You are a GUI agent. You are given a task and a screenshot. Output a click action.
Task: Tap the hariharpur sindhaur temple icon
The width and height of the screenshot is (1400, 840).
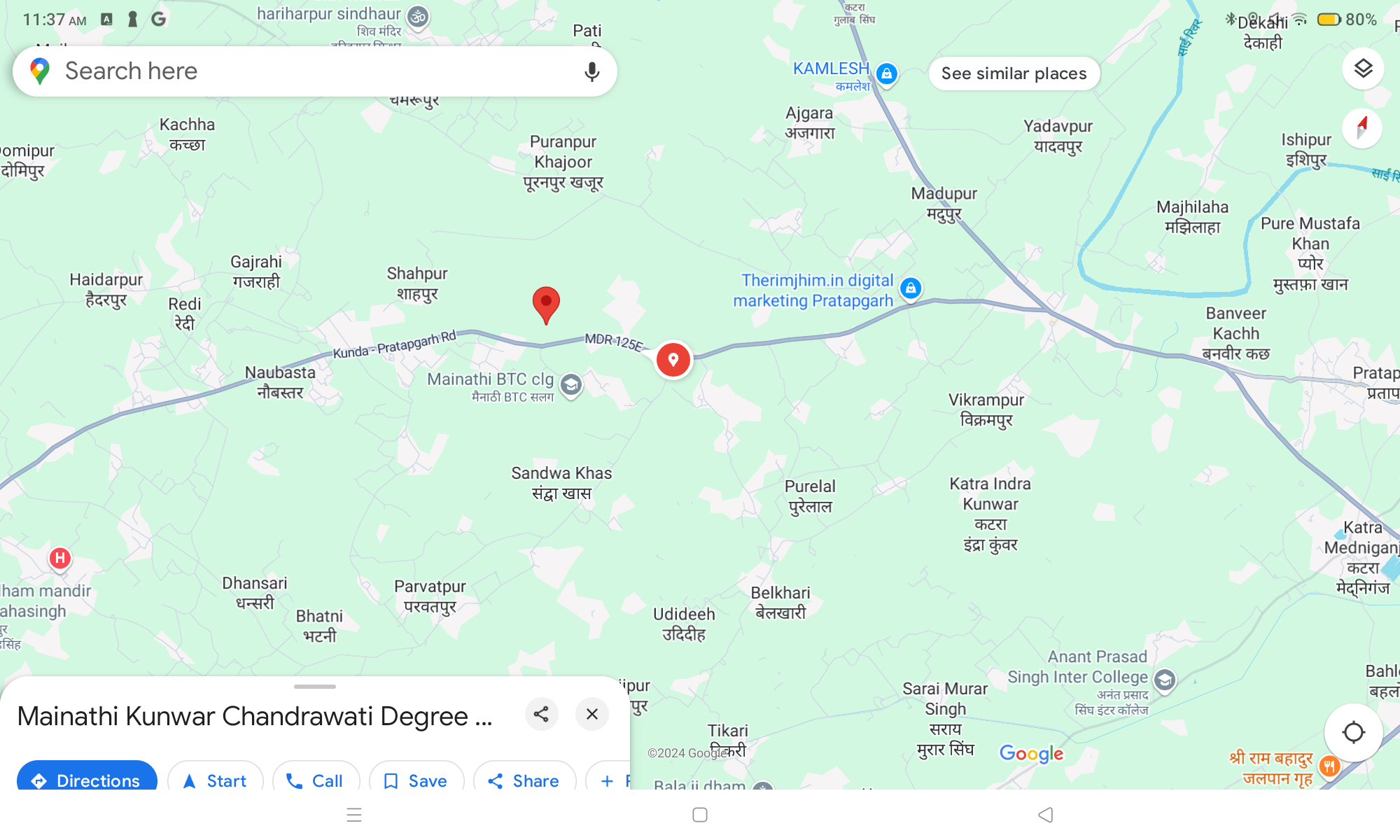coord(419,17)
